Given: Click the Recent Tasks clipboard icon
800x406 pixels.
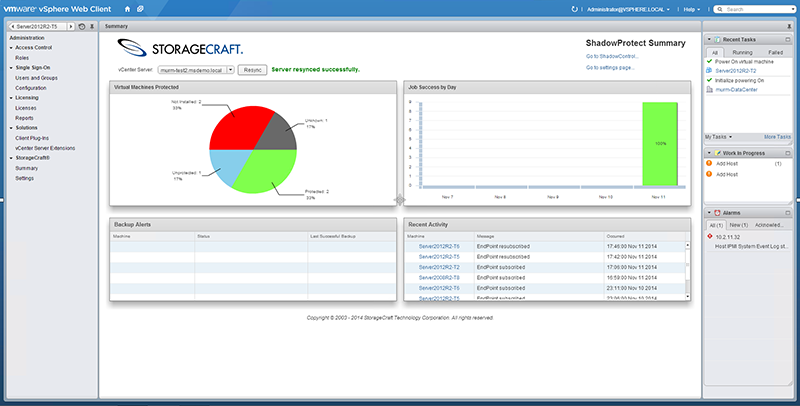Looking at the screenshot, I should [717, 39].
